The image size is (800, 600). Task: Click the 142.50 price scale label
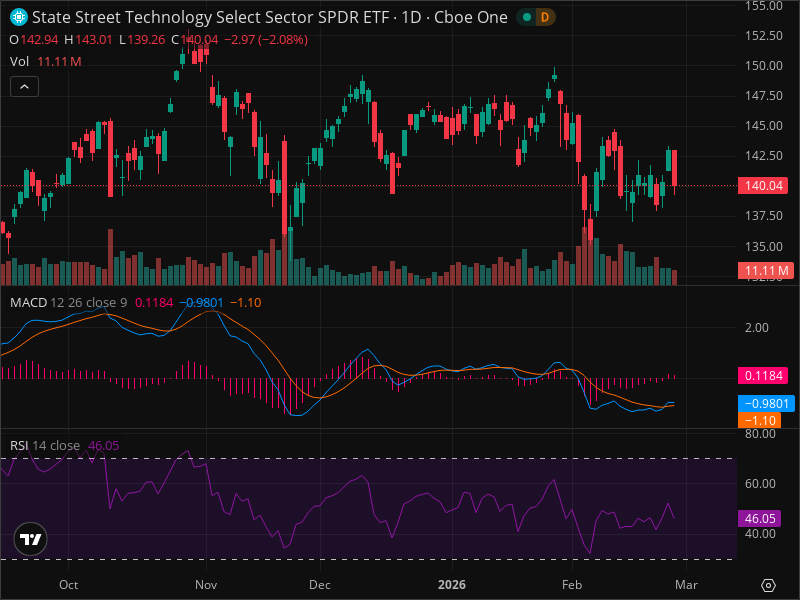click(x=764, y=156)
